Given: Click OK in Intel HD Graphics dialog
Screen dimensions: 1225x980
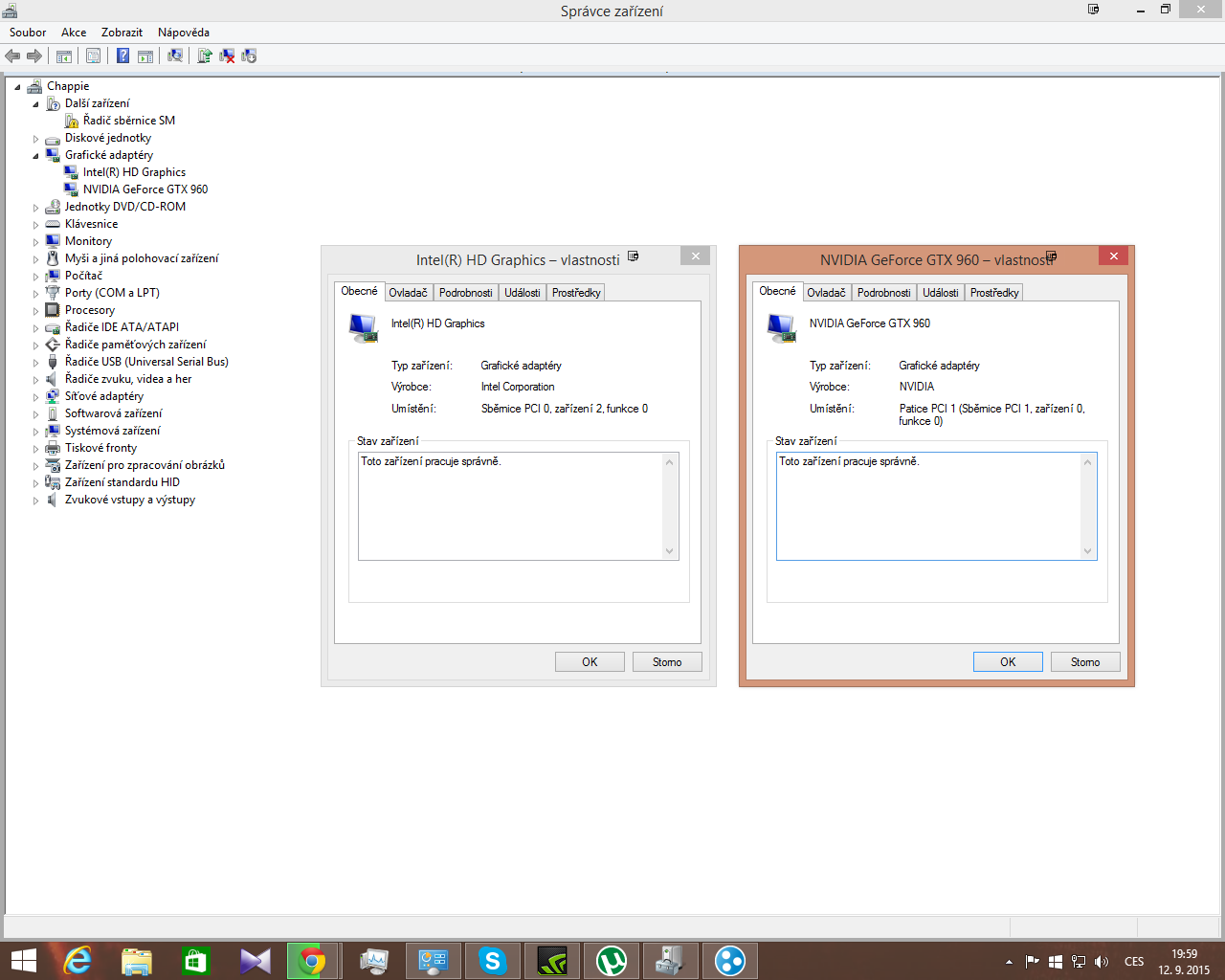Looking at the screenshot, I should pyautogui.click(x=590, y=662).
